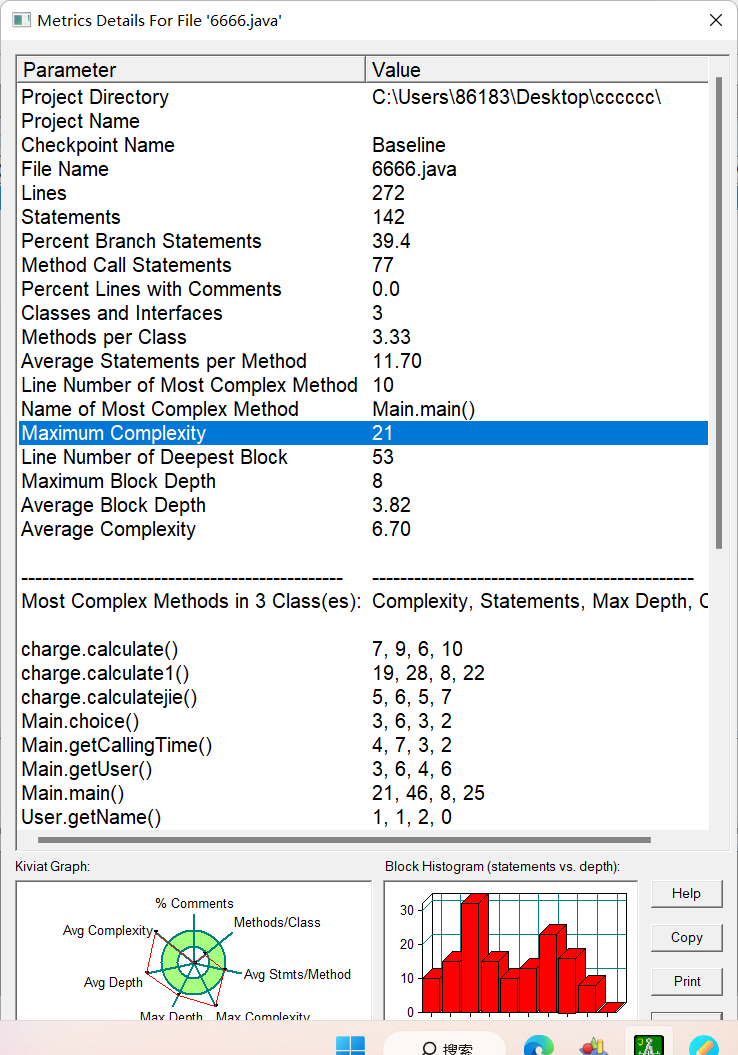The image size is (738, 1055).
Task: Click the Kiviat Graph chart
Action: tap(193, 955)
